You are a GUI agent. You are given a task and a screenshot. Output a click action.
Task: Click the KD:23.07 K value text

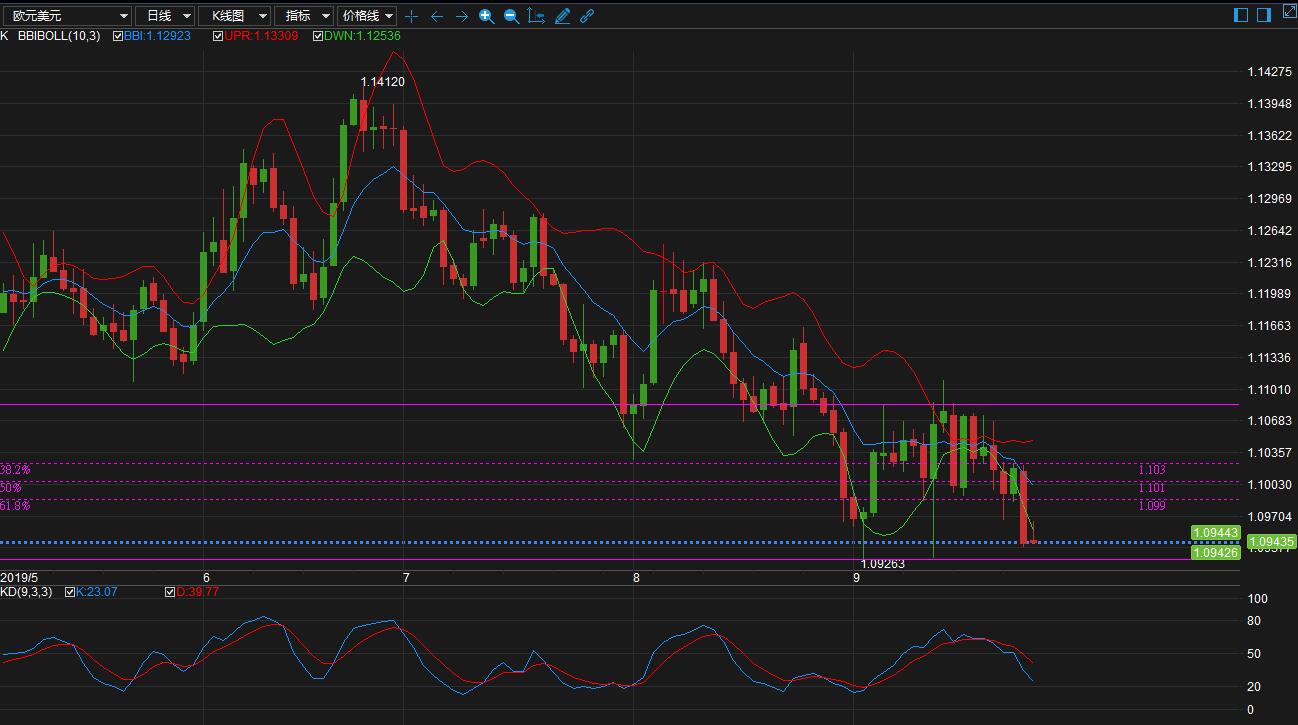pyautogui.click(x=97, y=592)
